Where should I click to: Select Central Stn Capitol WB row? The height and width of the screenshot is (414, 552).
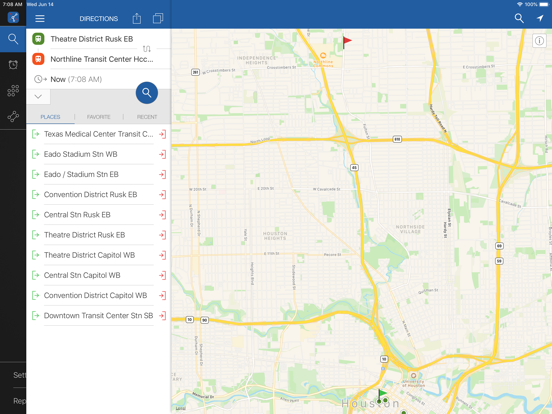99,275
